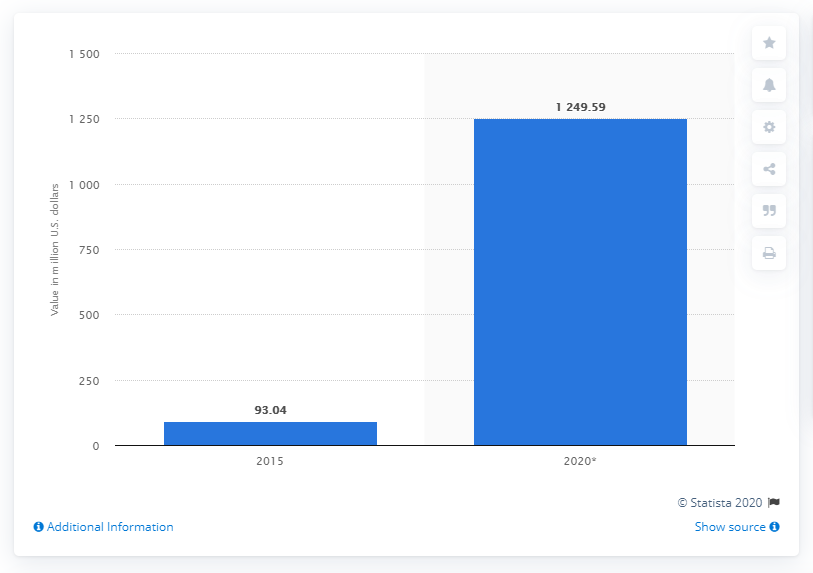
Task: Select the 2015 blue bar
Action: pos(270,434)
